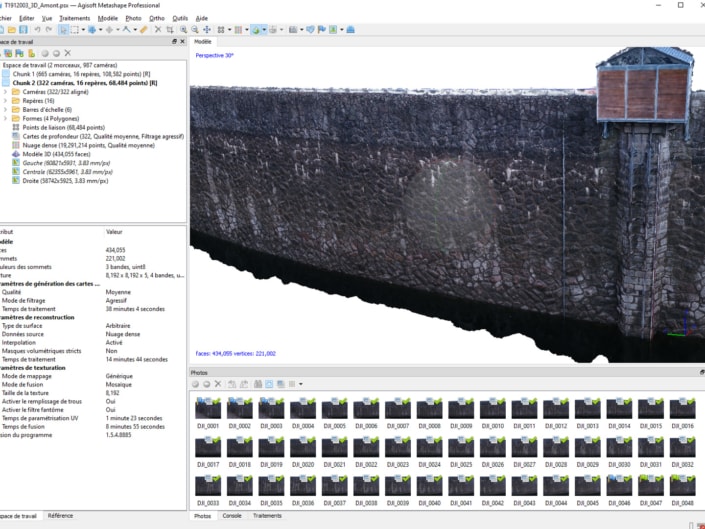Image resolution: width=705 pixels, height=529 pixels.
Task: Pick the Ruler measurement tool
Action: click(144, 30)
